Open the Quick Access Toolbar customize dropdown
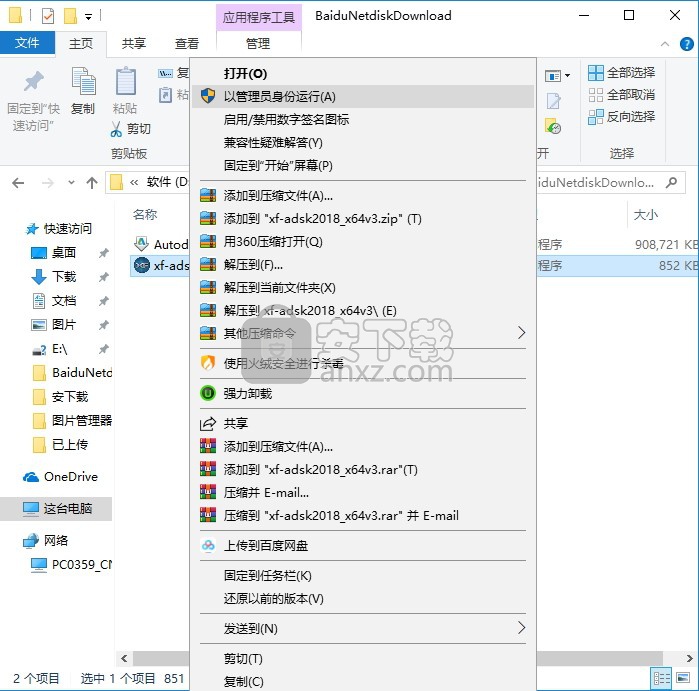699x691 pixels. (89, 17)
